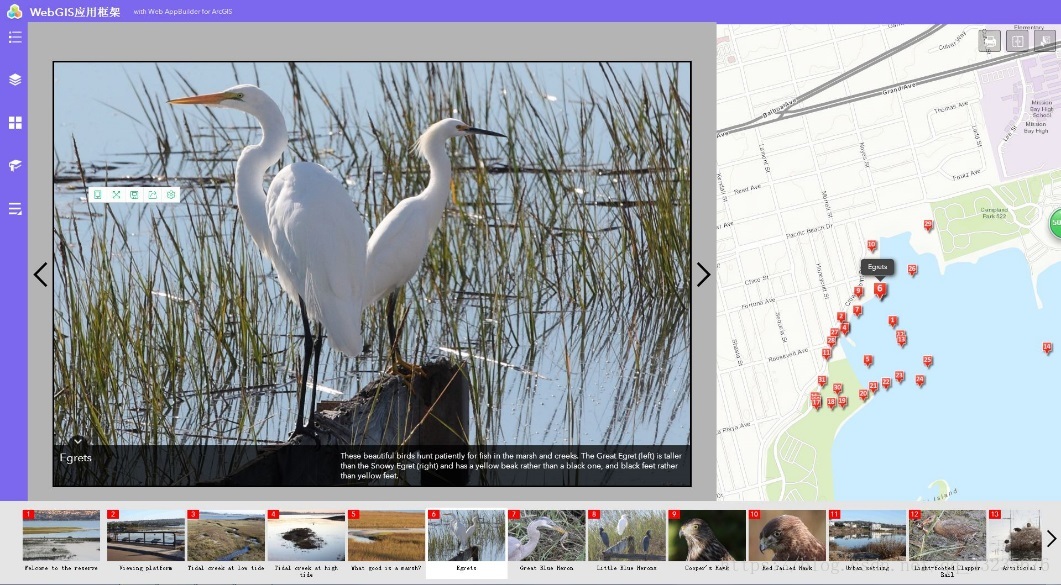Click the share arrow icon in floating toolbar

[x=152, y=195]
